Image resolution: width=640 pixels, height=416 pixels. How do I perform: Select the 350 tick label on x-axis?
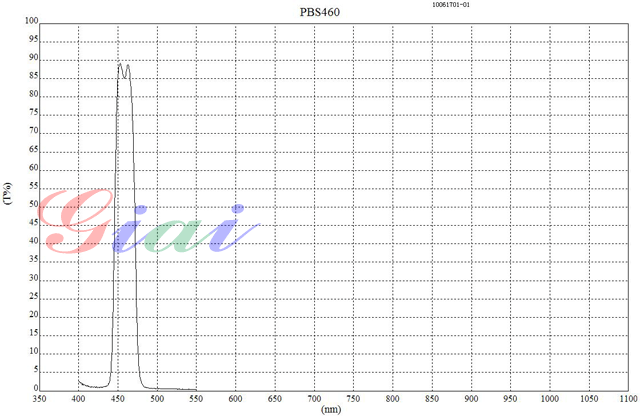(x=40, y=398)
